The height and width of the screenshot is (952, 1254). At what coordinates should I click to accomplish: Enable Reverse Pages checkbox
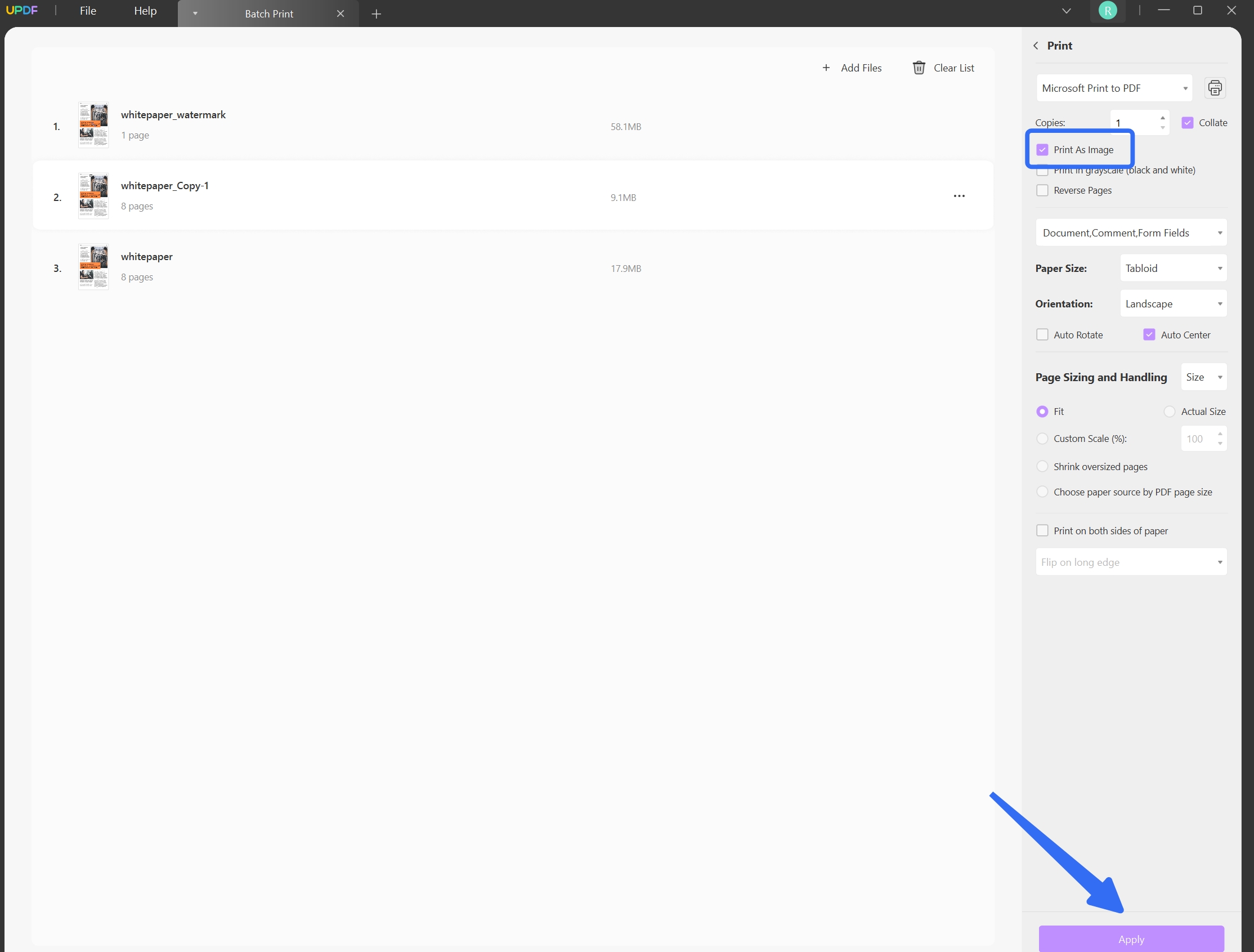pyautogui.click(x=1042, y=190)
